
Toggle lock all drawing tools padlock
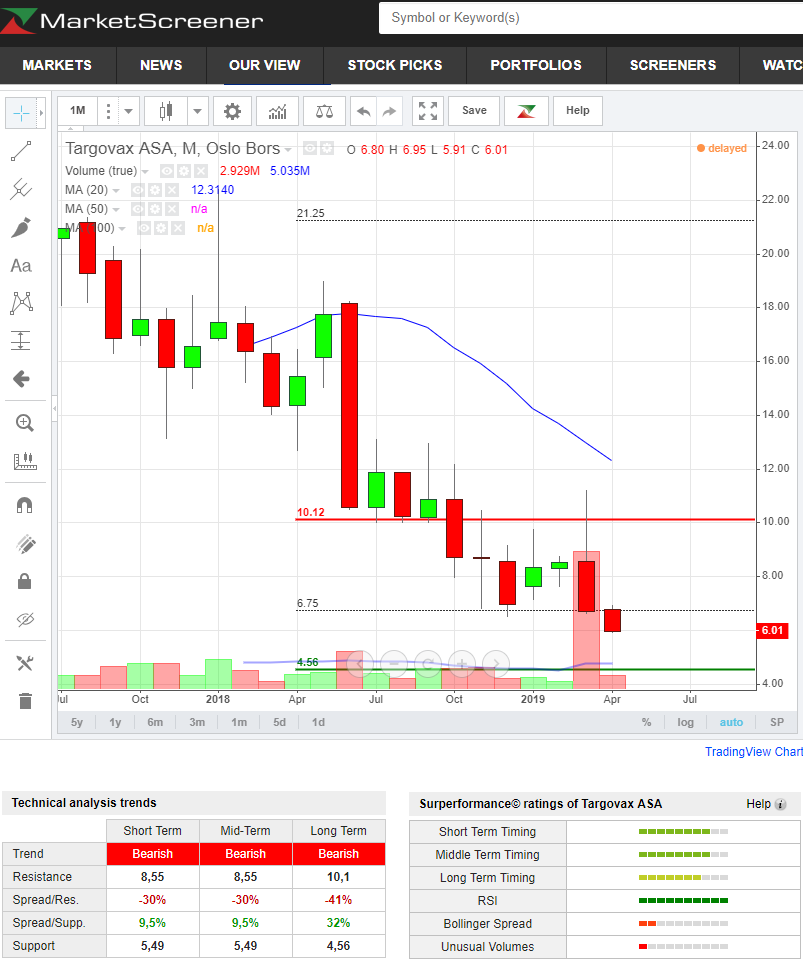click(25, 581)
